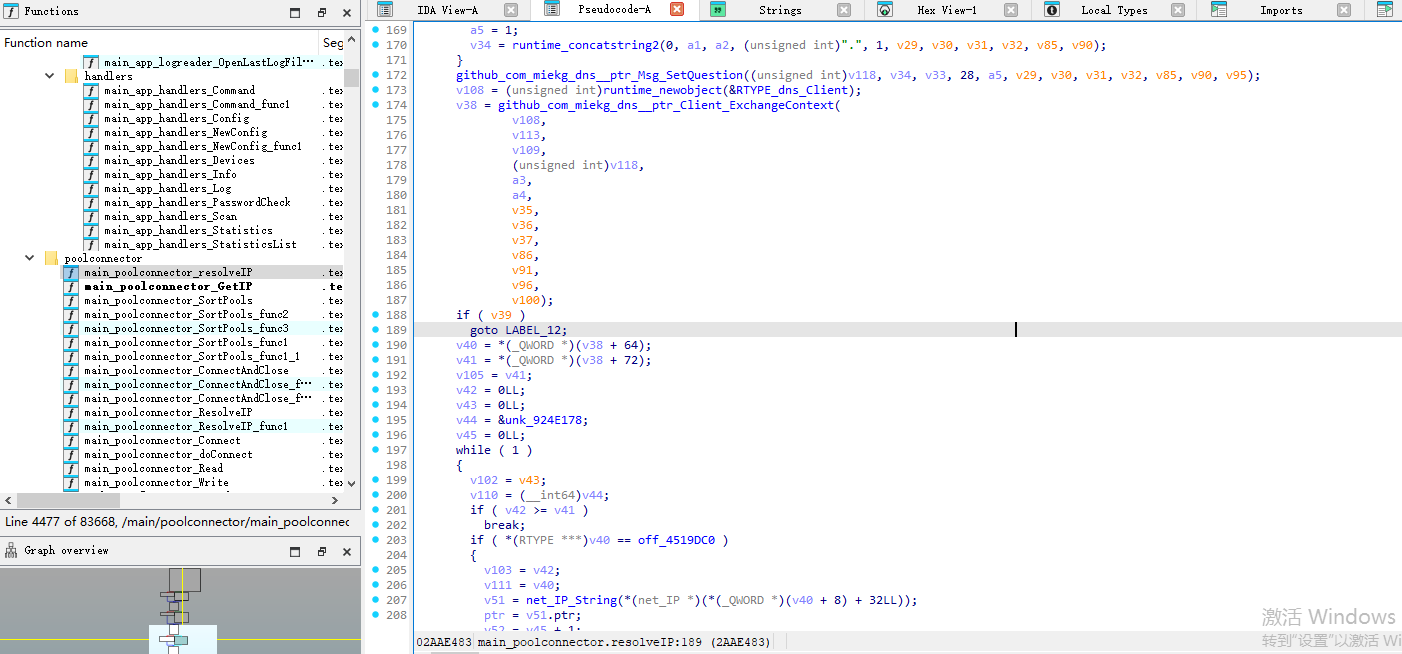This screenshot has width=1402, height=654.
Task: Float the Functions panel
Action: pos(321,13)
